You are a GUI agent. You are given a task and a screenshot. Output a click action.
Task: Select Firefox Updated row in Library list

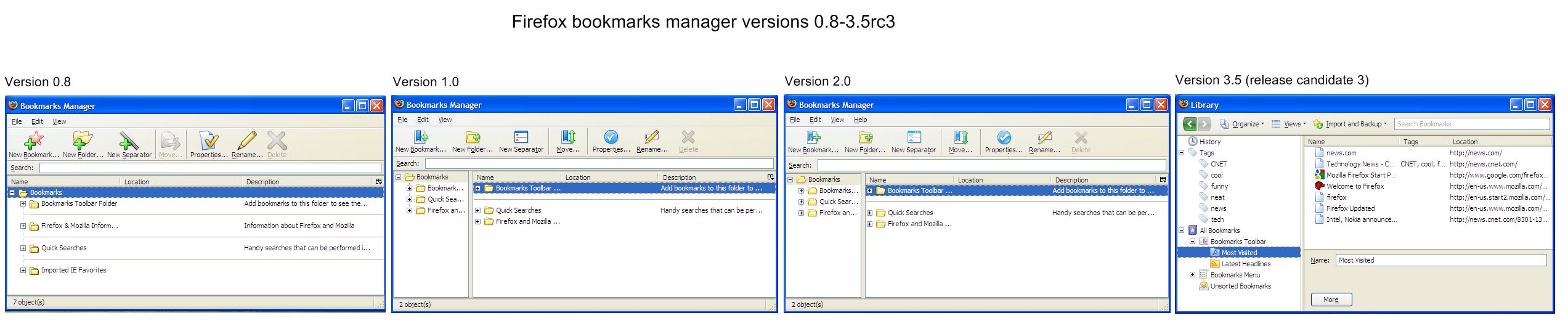(1428, 208)
